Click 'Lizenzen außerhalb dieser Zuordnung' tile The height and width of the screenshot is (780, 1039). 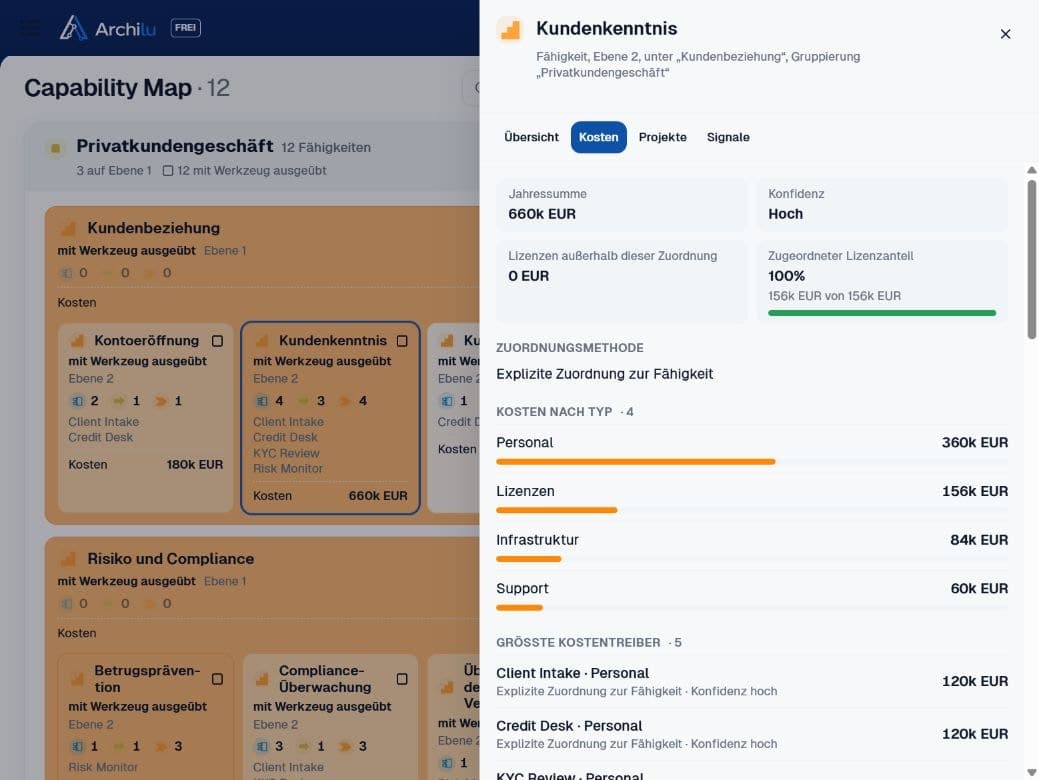(622, 282)
